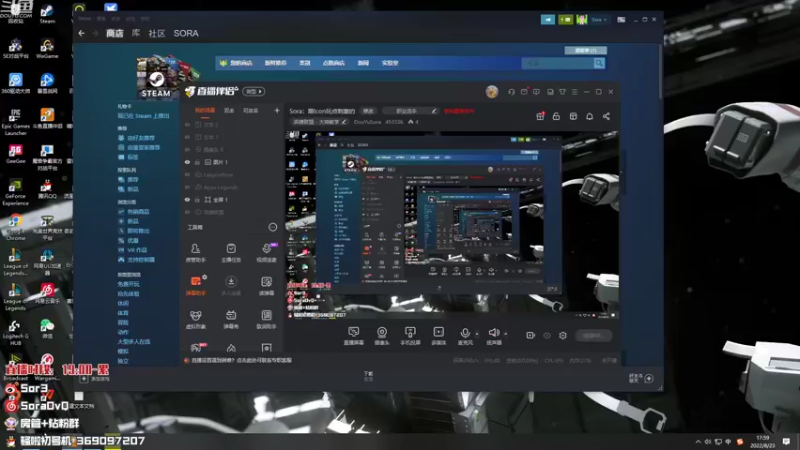The height and width of the screenshot is (450, 800).
Task: Open the 房管助手 tool
Action: click(195, 253)
